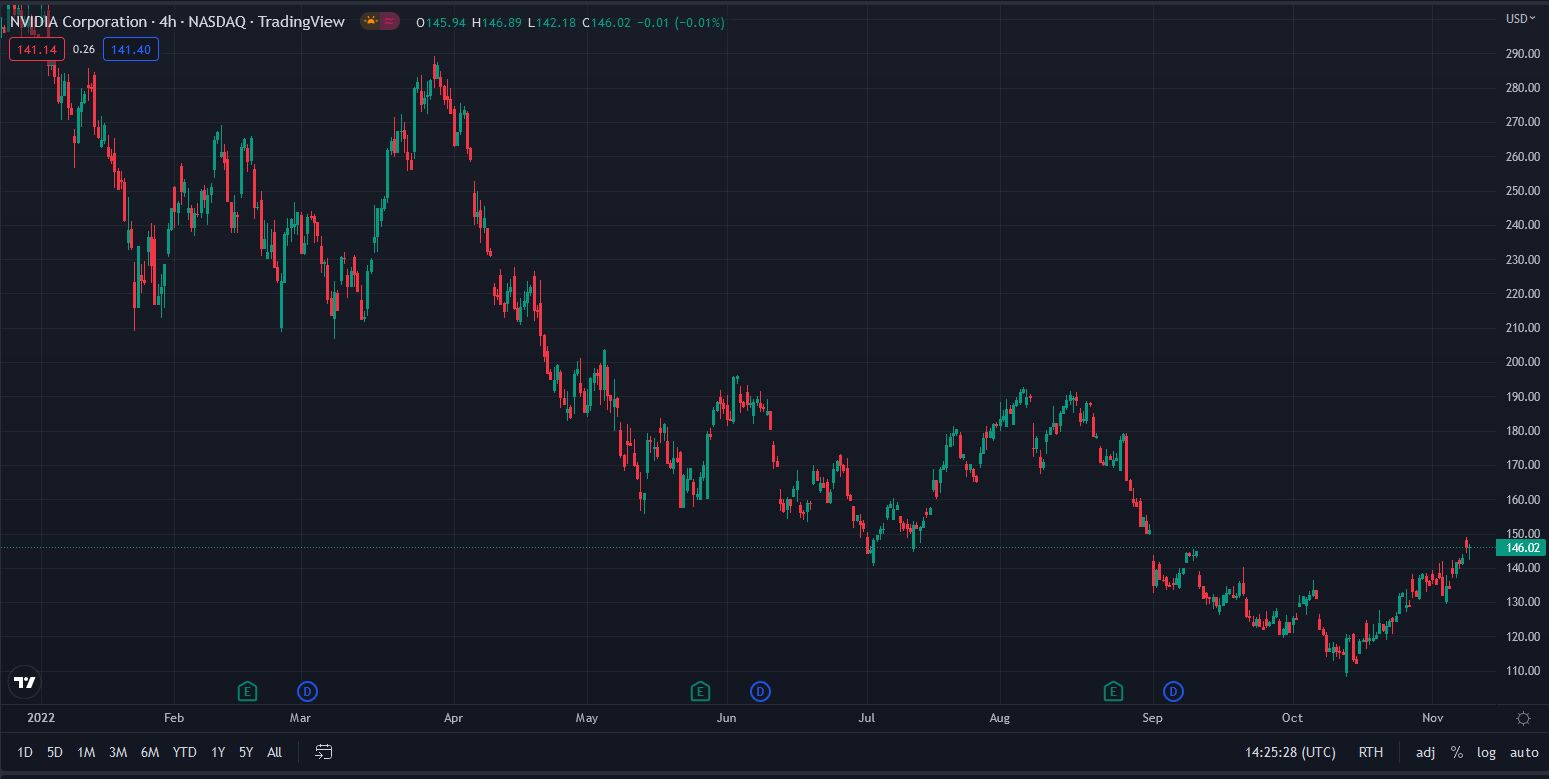
Task: Select the YTD date range
Action: [184, 752]
